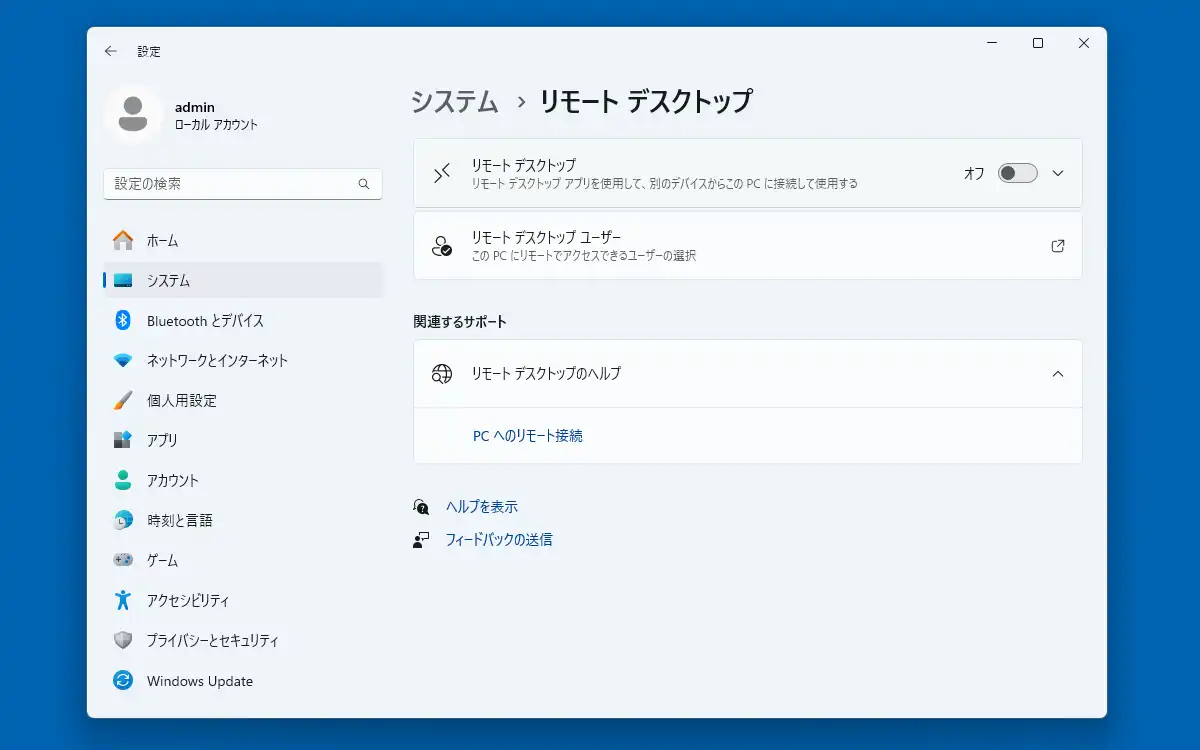Click the フィードバックの送信 link
Image resolution: width=1200 pixels, height=750 pixels.
(499, 540)
